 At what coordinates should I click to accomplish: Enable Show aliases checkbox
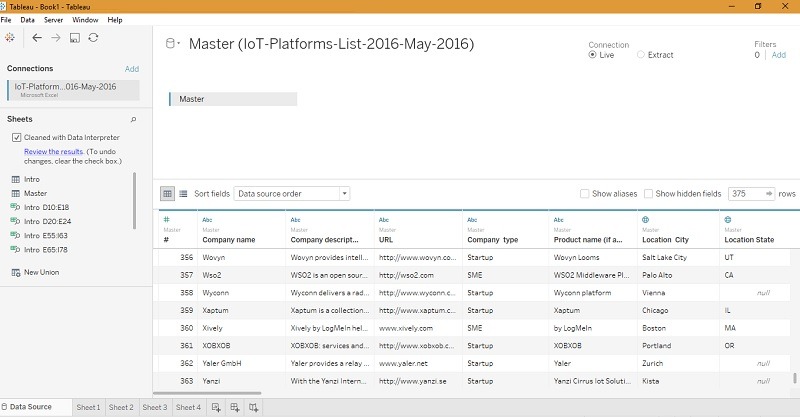[585, 193]
